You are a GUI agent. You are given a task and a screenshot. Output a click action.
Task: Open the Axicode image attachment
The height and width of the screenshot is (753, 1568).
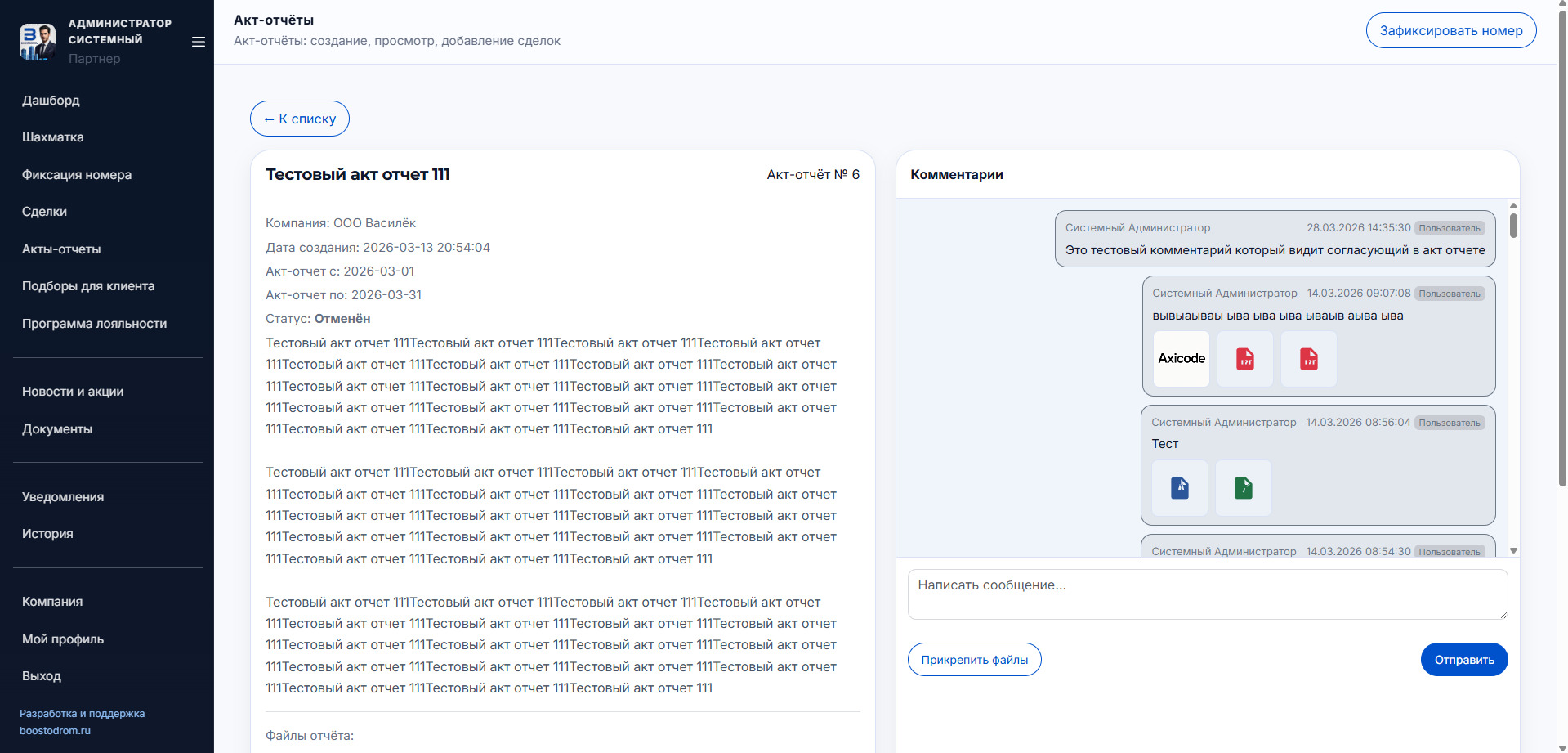tap(1181, 359)
